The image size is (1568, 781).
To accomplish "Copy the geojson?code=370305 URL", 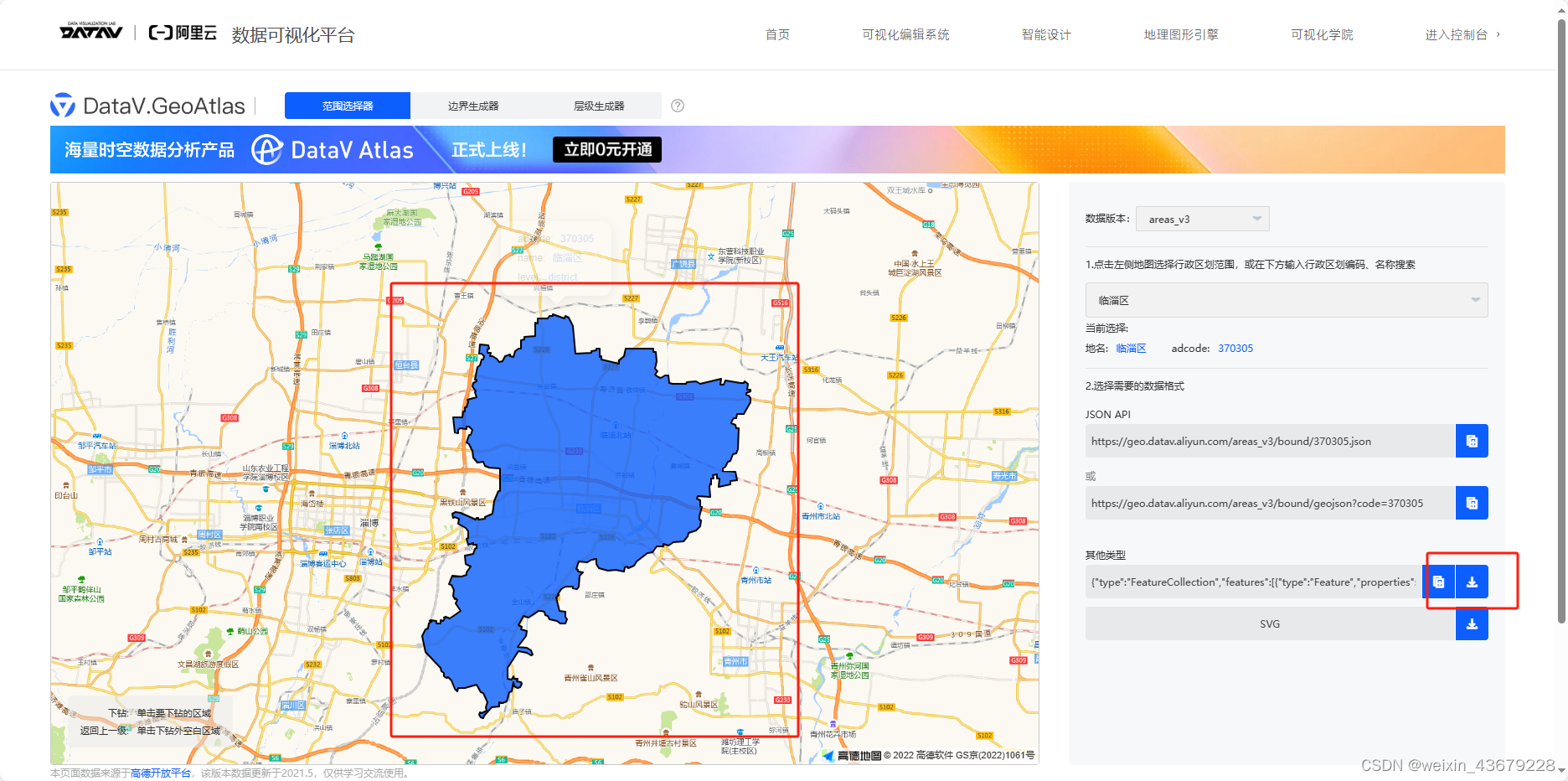I will (1472, 503).
